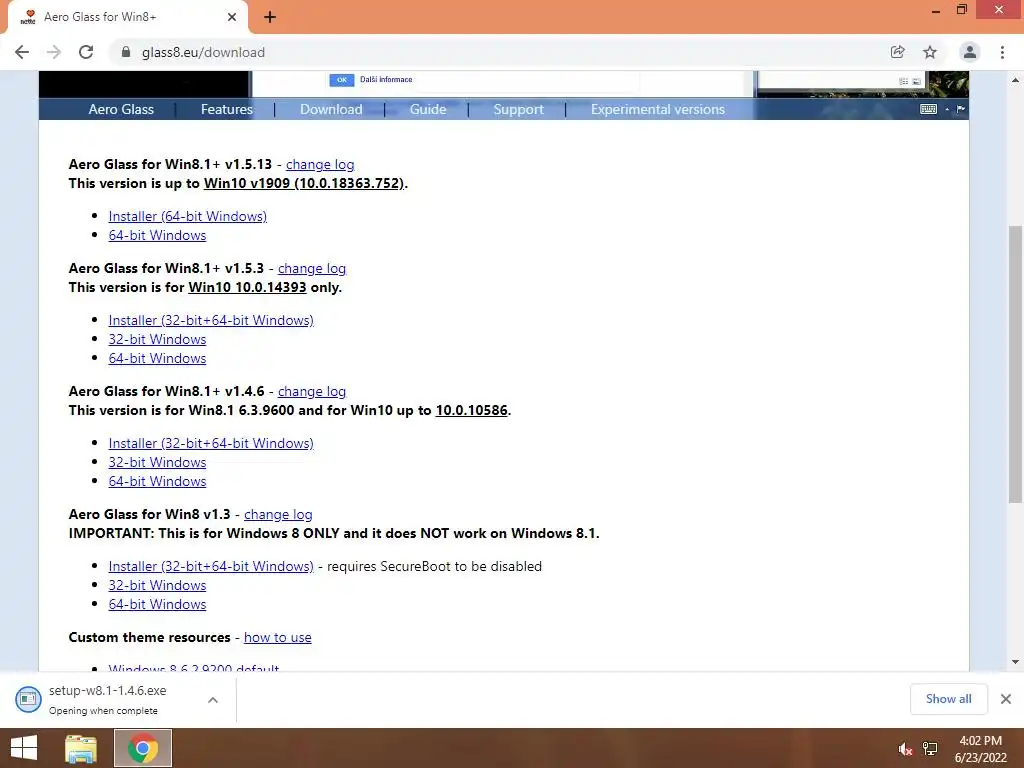The width and height of the screenshot is (1024, 768).
Task: Click the Aero Glass tab favicon
Action: [x=27, y=17]
